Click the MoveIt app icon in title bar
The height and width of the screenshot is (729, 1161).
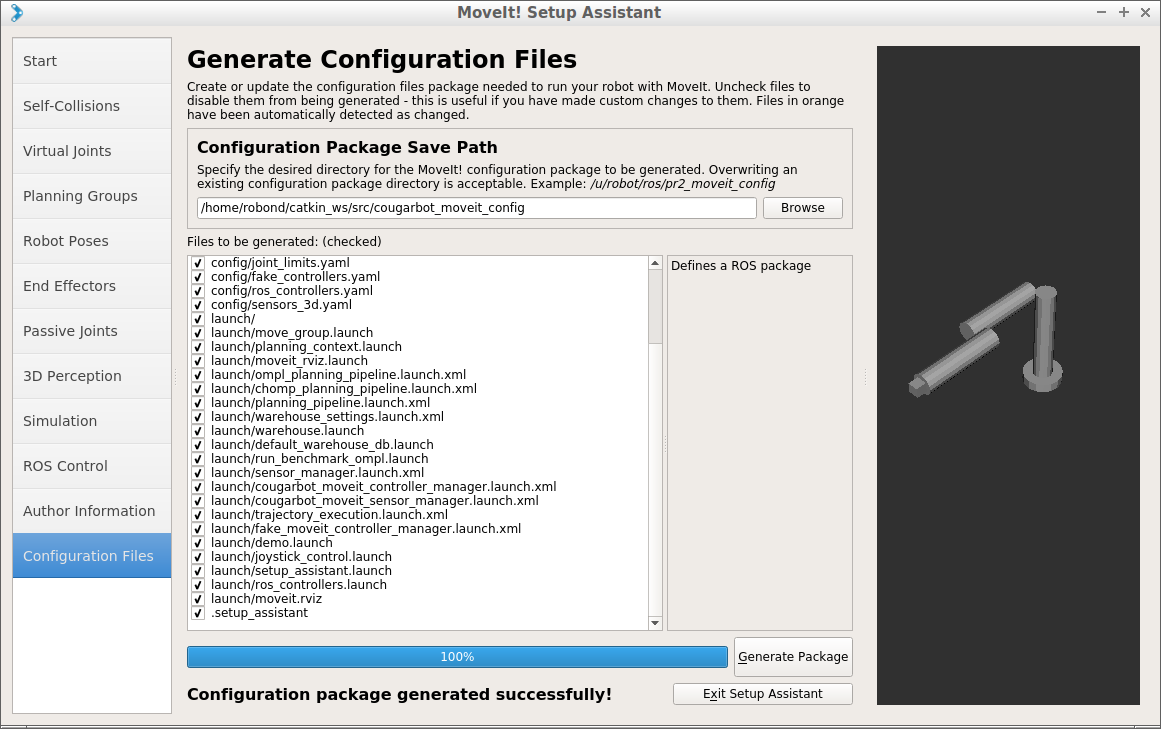[x=16, y=13]
